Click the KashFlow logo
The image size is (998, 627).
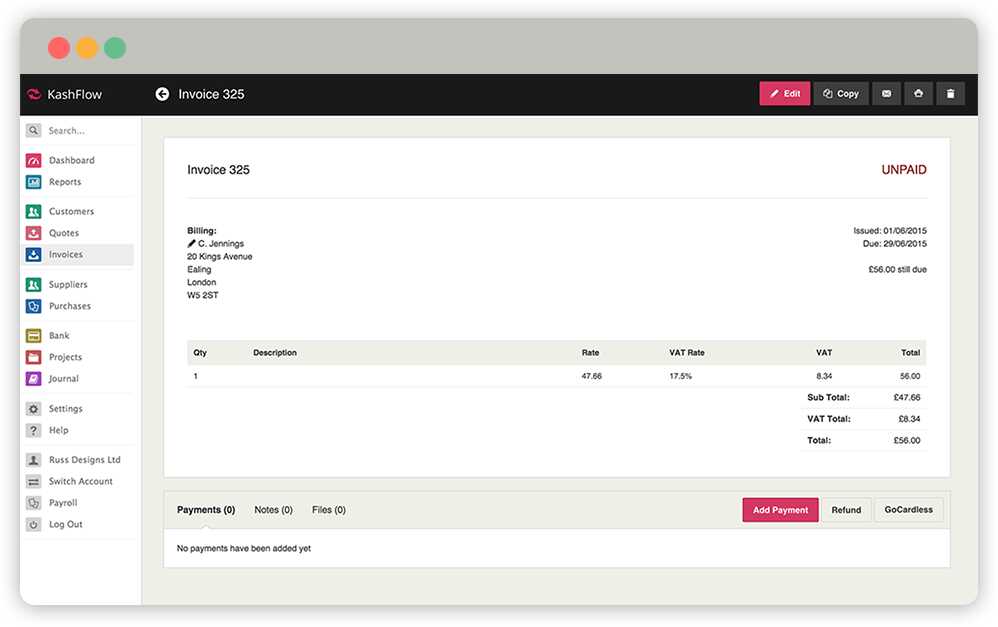coord(66,94)
